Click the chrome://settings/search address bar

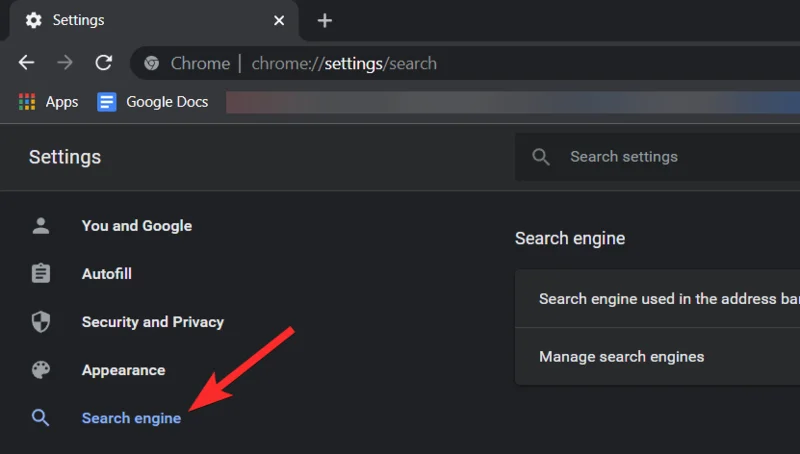pos(465,63)
